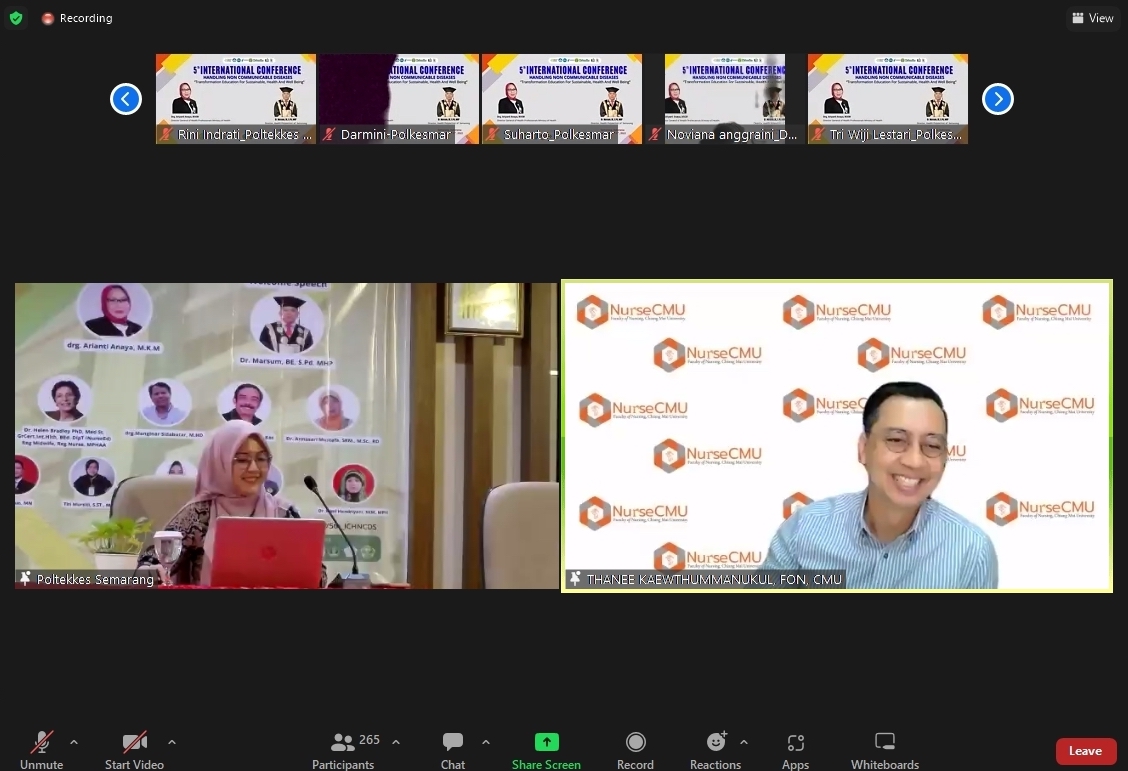The image size is (1128, 771).
Task: Open the Apps panel
Action: pyautogui.click(x=796, y=751)
